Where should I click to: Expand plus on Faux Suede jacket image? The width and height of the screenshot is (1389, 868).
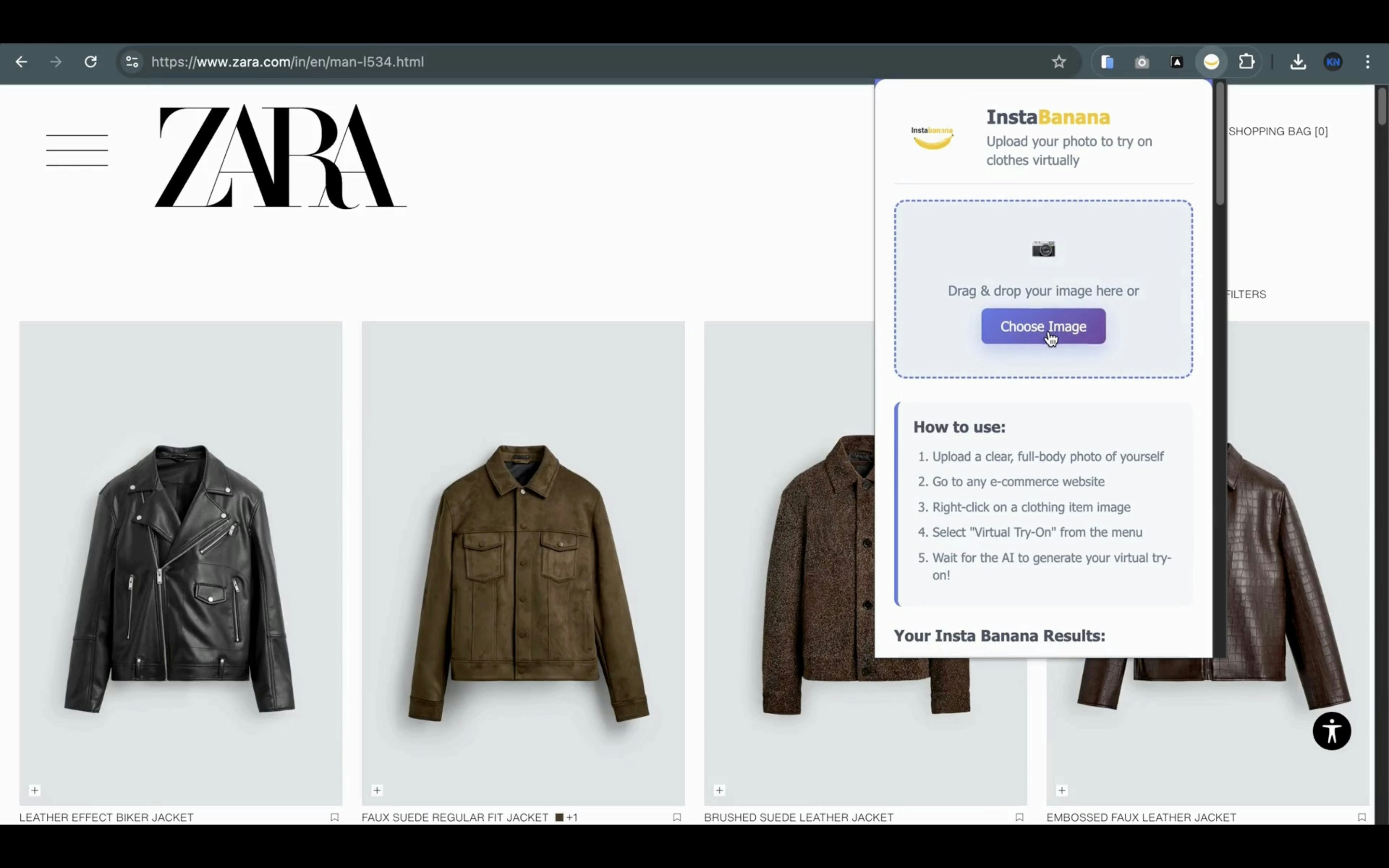(x=377, y=790)
